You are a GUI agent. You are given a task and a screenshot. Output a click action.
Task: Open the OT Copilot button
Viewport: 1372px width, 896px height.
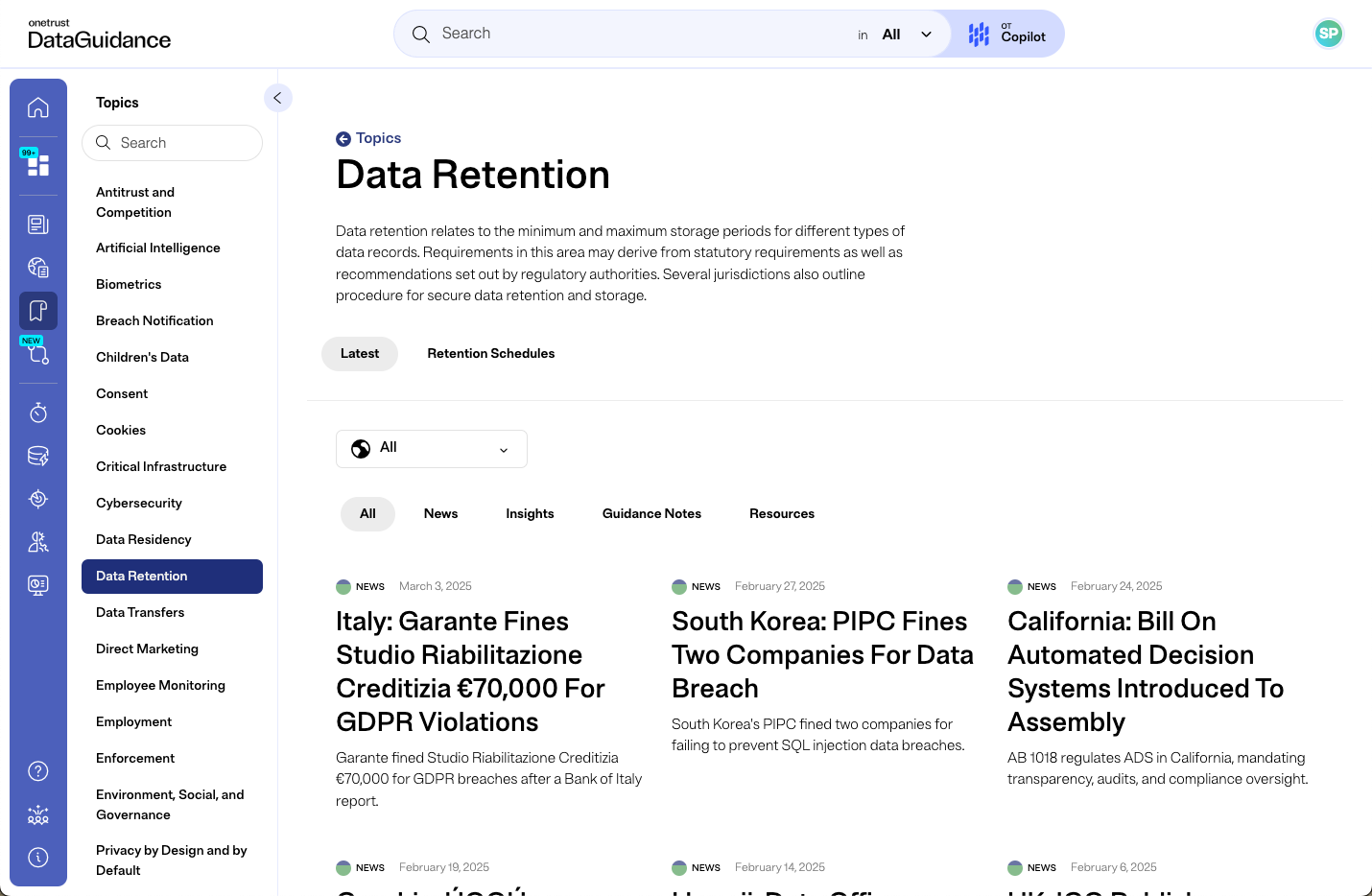pos(1005,34)
